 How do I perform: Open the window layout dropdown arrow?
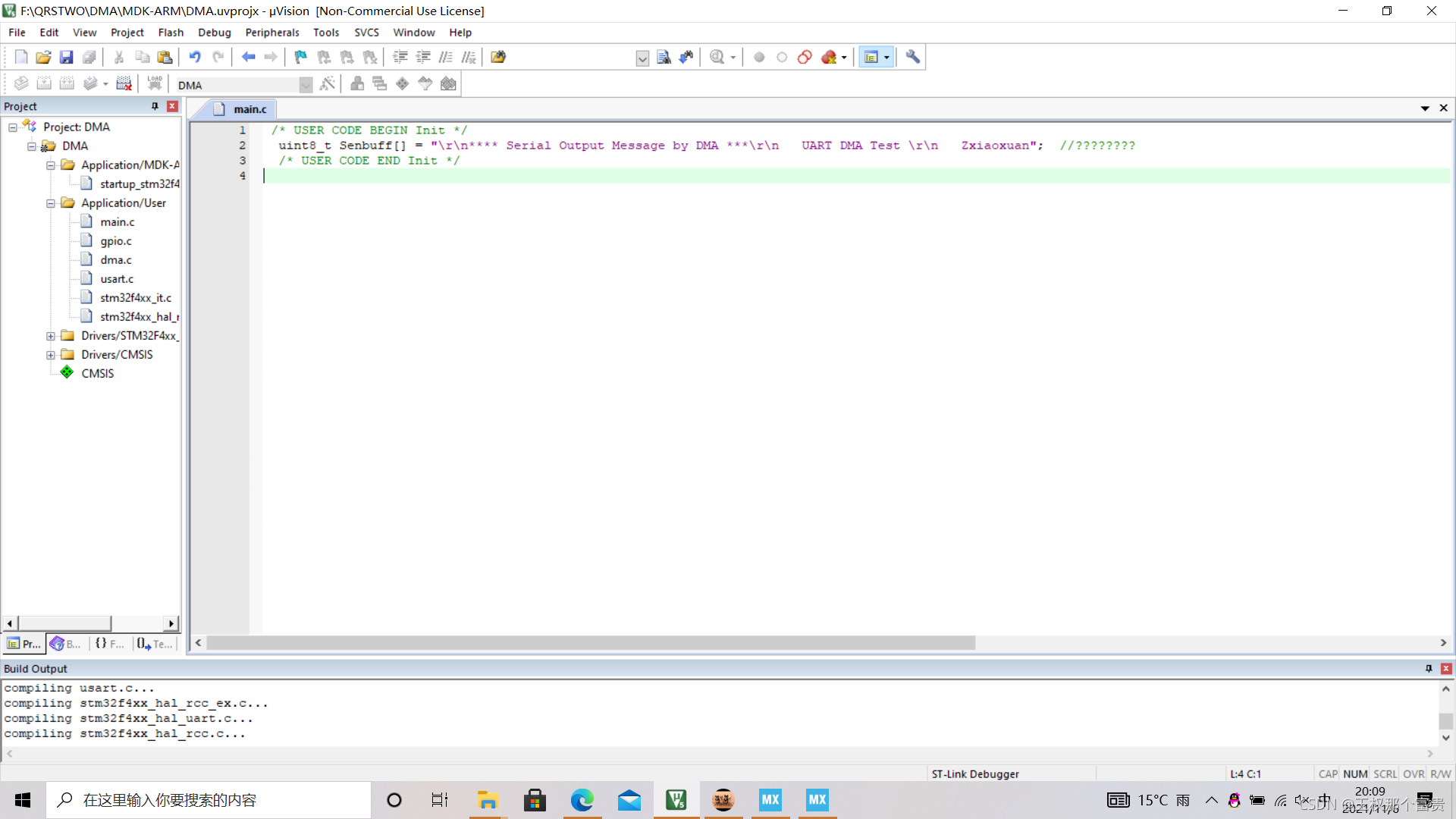click(x=886, y=58)
